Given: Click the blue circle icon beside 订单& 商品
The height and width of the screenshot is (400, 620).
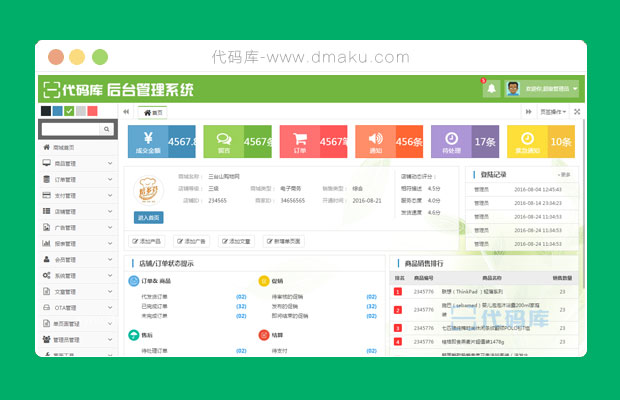Looking at the screenshot, I should pos(134,281).
